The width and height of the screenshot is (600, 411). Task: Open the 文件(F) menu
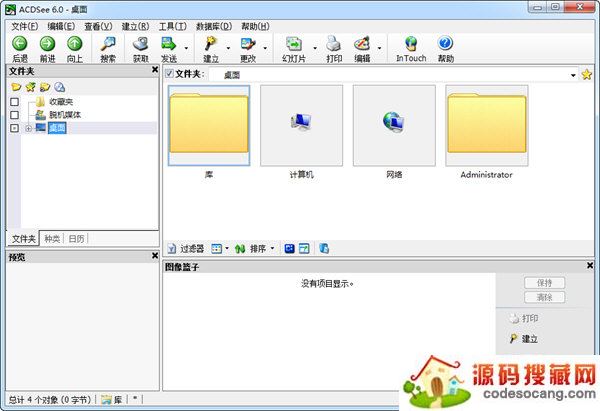(x=24, y=26)
